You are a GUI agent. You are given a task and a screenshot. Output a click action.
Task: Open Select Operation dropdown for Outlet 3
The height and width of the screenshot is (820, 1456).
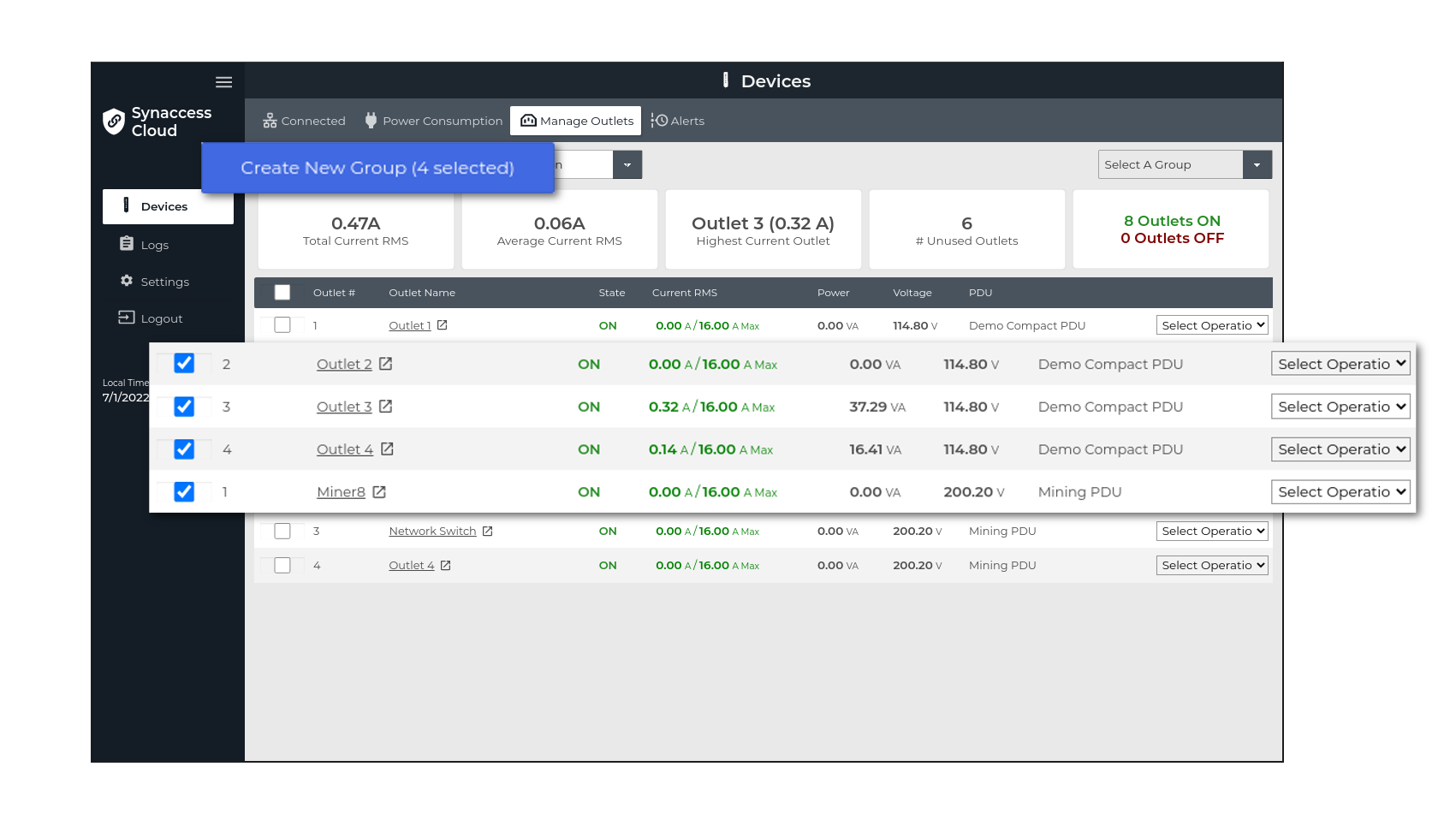pos(1340,407)
